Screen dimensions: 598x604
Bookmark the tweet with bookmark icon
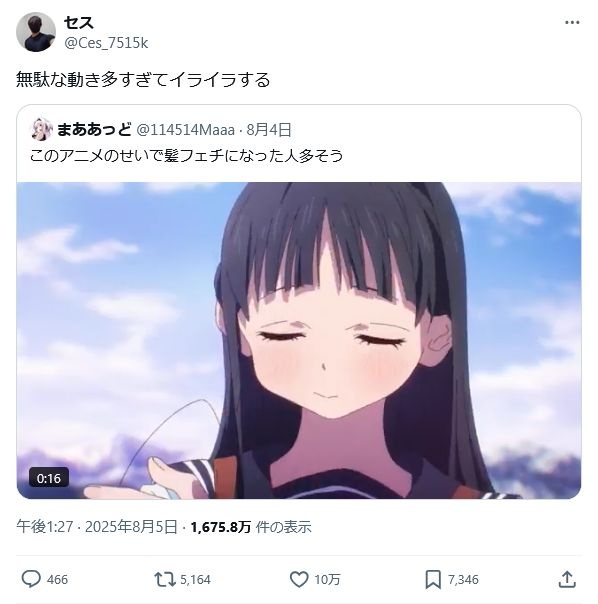click(x=433, y=579)
